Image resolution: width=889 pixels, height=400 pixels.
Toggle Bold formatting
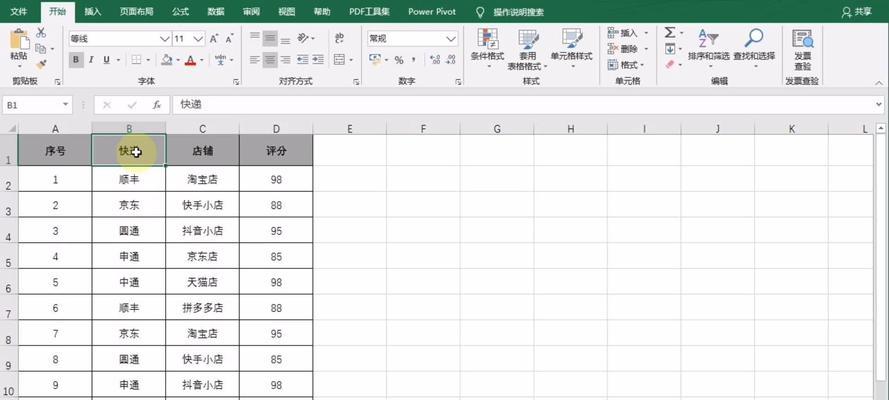pos(76,59)
